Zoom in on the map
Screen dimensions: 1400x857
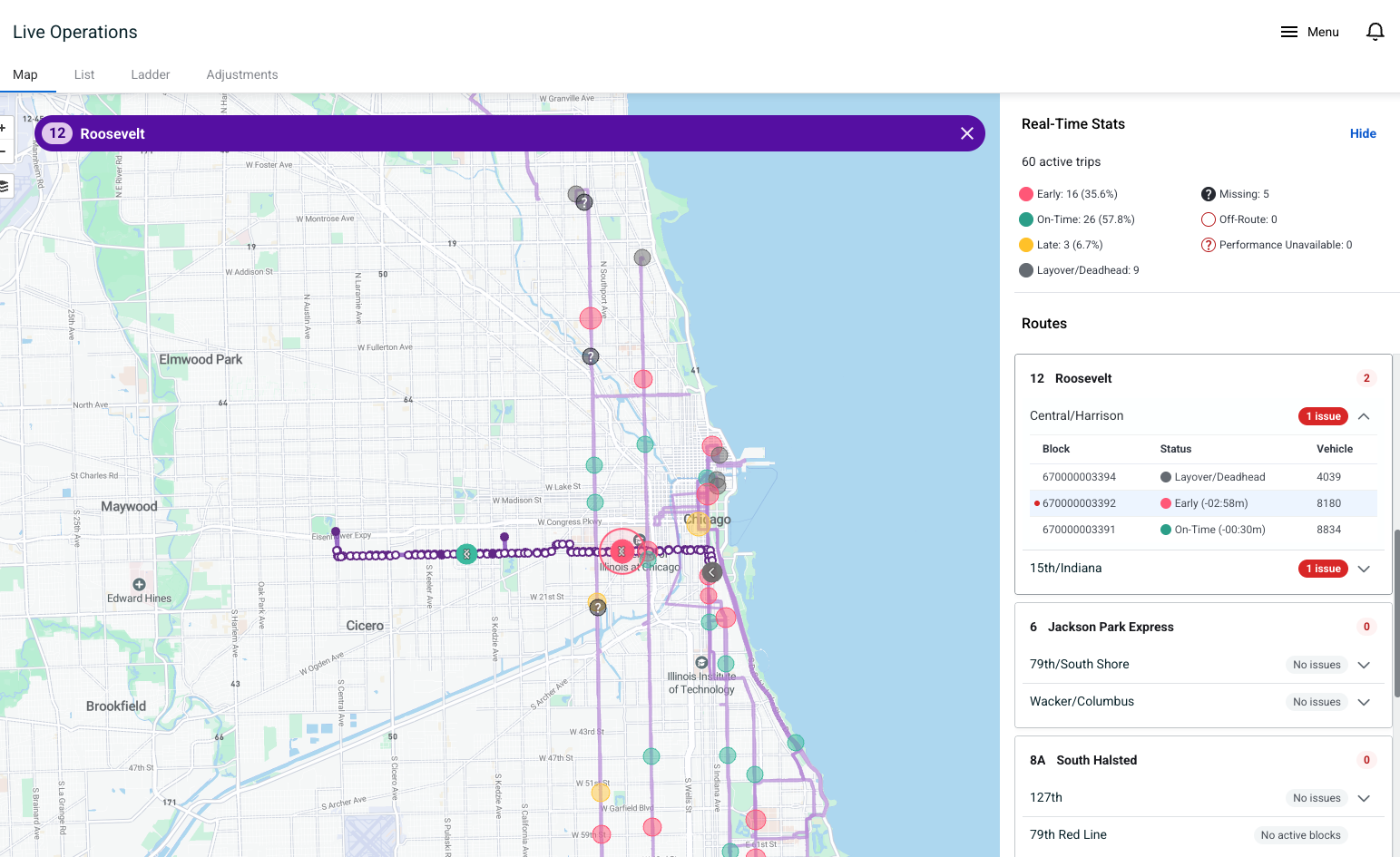pyautogui.click(x=4, y=128)
